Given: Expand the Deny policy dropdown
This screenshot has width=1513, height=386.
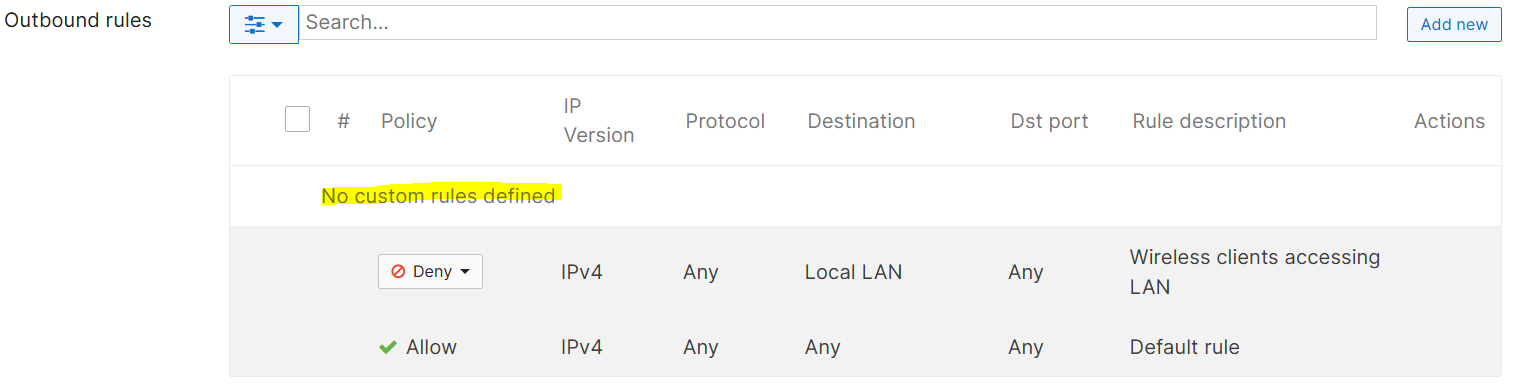Looking at the screenshot, I should pyautogui.click(x=430, y=272).
